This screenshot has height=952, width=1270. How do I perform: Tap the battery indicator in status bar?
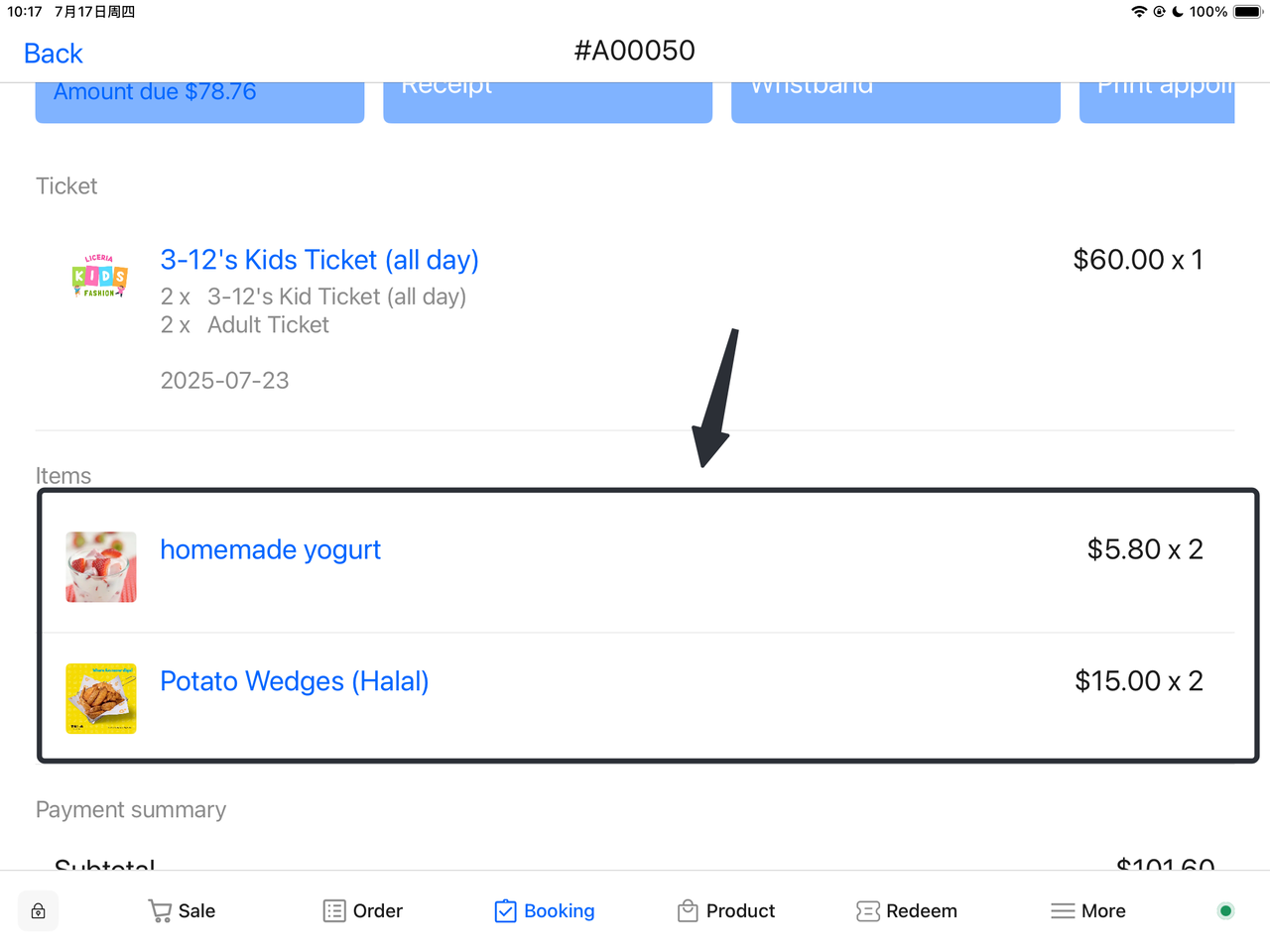pos(1247,12)
